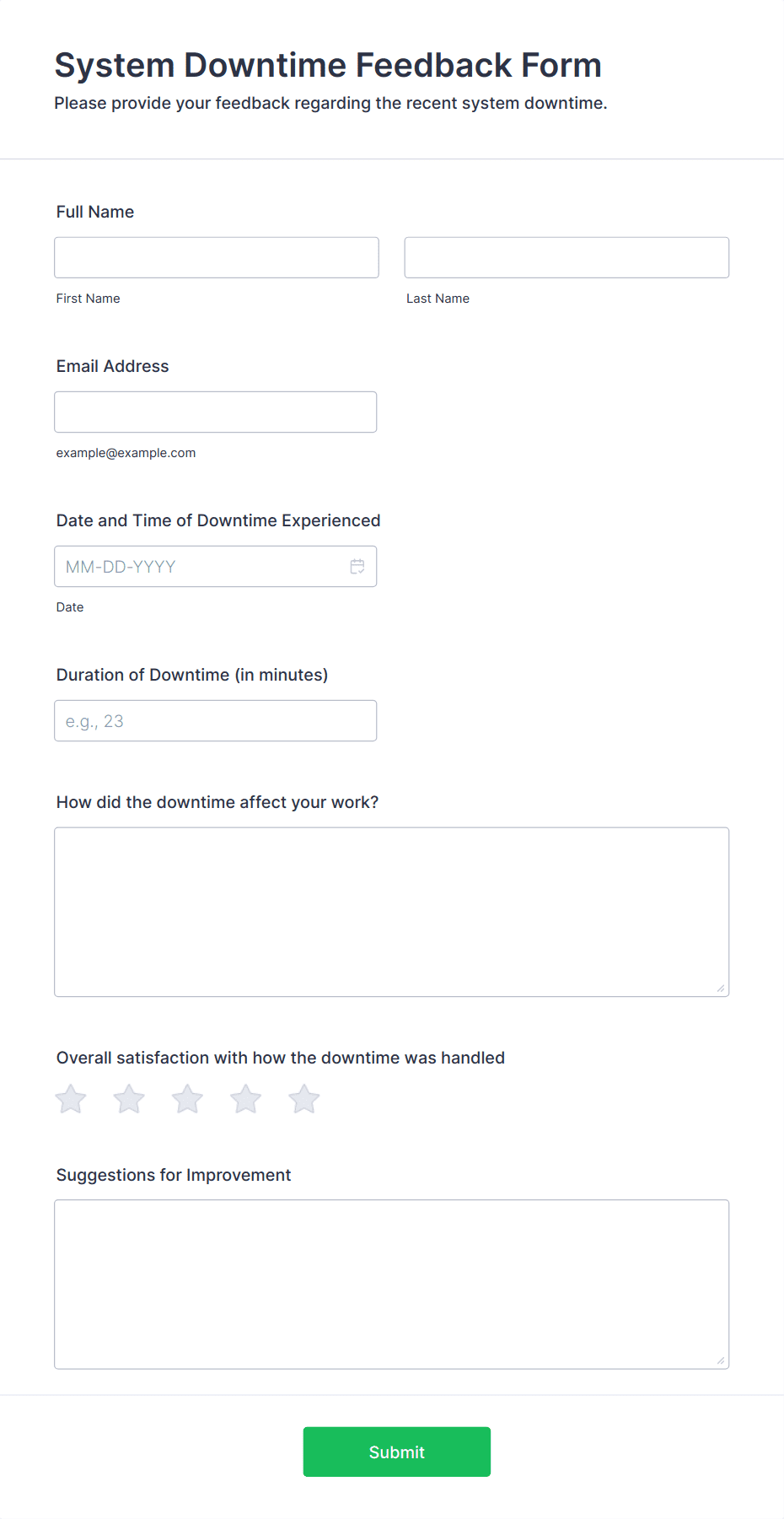The width and height of the screenshot is (784, 1519).
Task: Select the second satisfaction star
Action: (129, 1099)
